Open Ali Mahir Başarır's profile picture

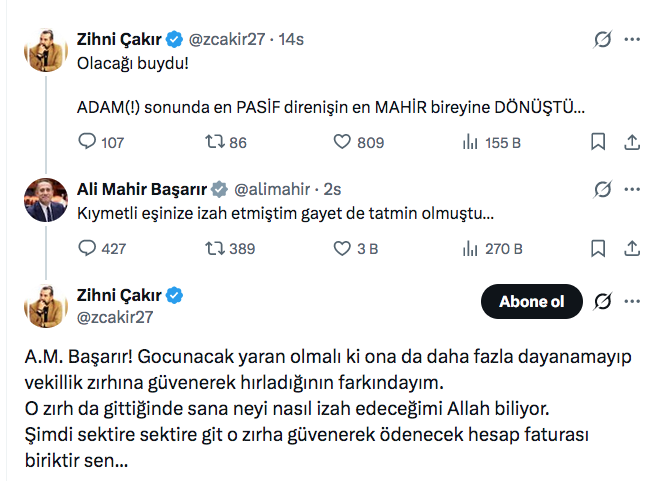click(44, 199)
